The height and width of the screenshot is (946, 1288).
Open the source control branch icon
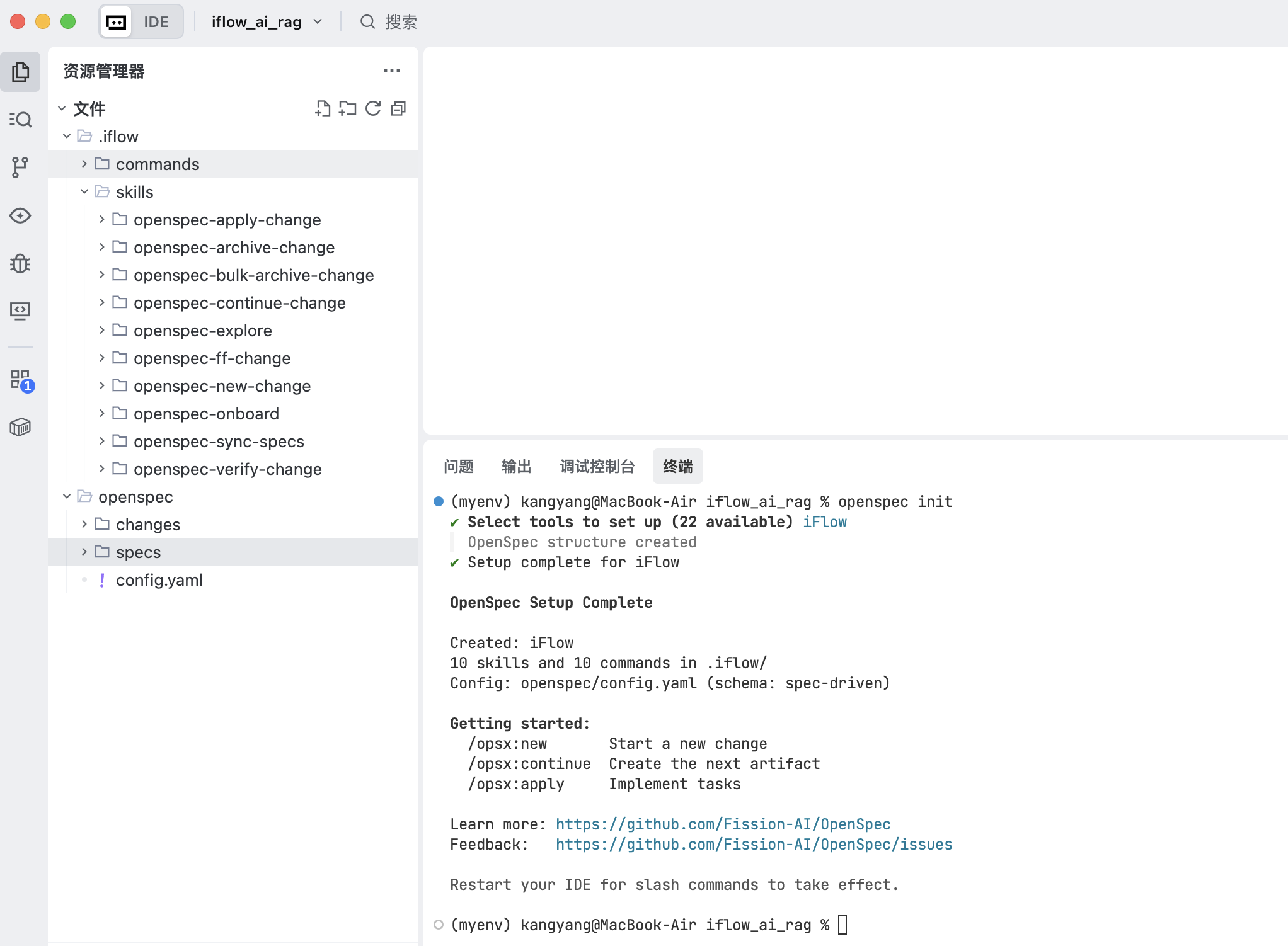click(x=20, y=167)
